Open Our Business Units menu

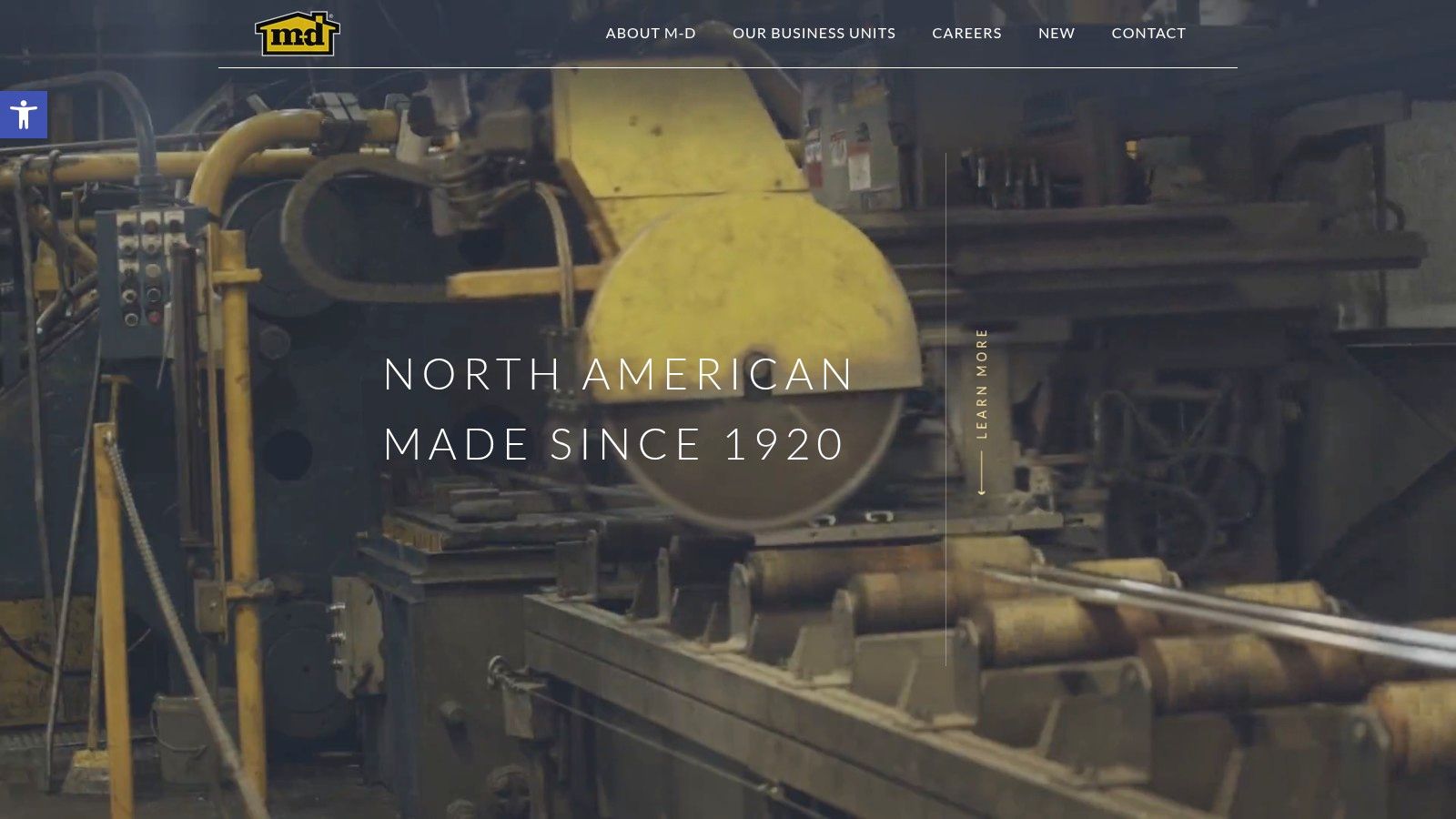click(814, 33)
